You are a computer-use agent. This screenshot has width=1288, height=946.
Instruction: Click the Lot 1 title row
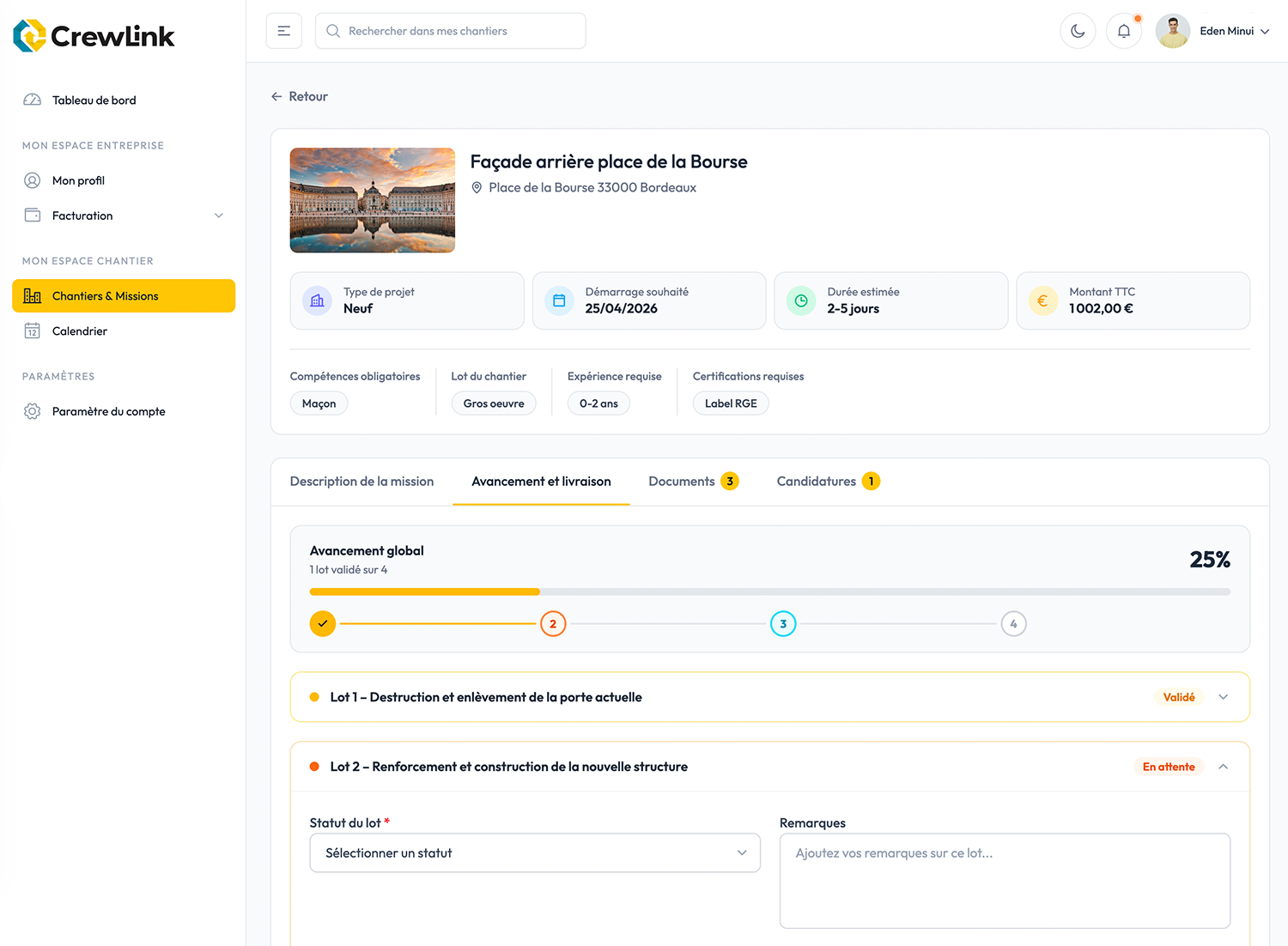[x=770, y=697]
